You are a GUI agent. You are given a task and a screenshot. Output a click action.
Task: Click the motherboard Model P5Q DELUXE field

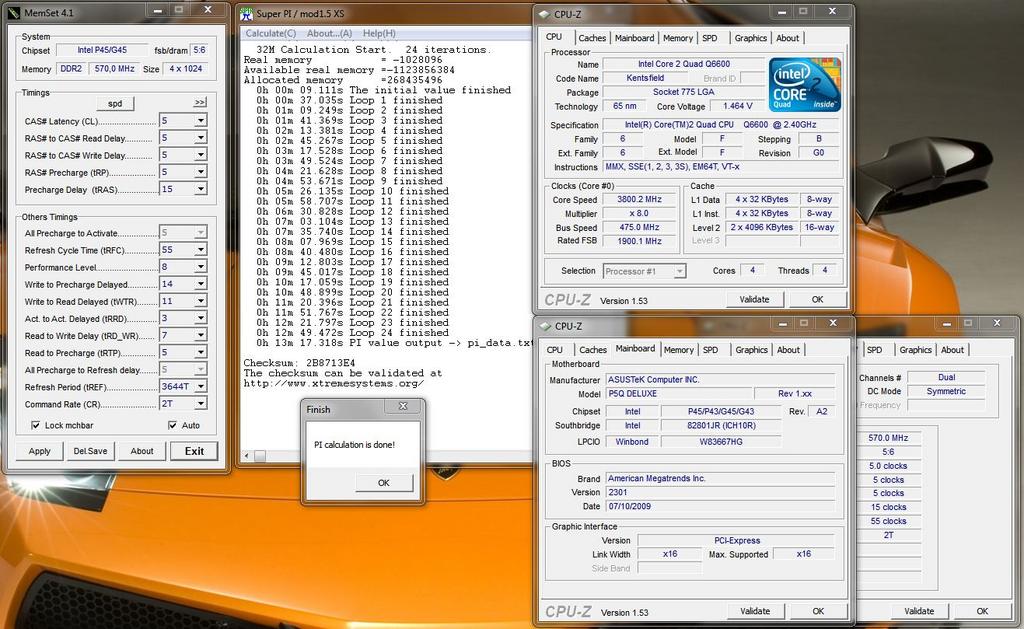tap(679, 394)
